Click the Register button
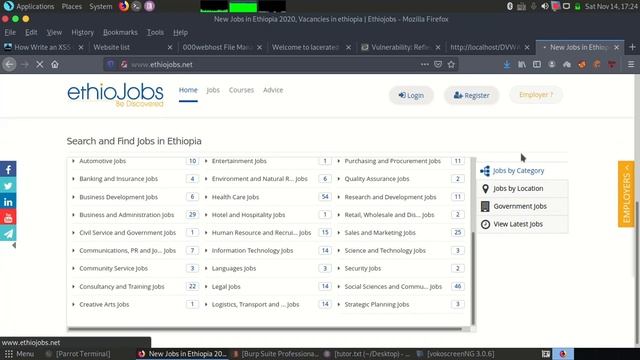Screen dimensions: 640x360 pyautogui.click(x=471, y=95)
